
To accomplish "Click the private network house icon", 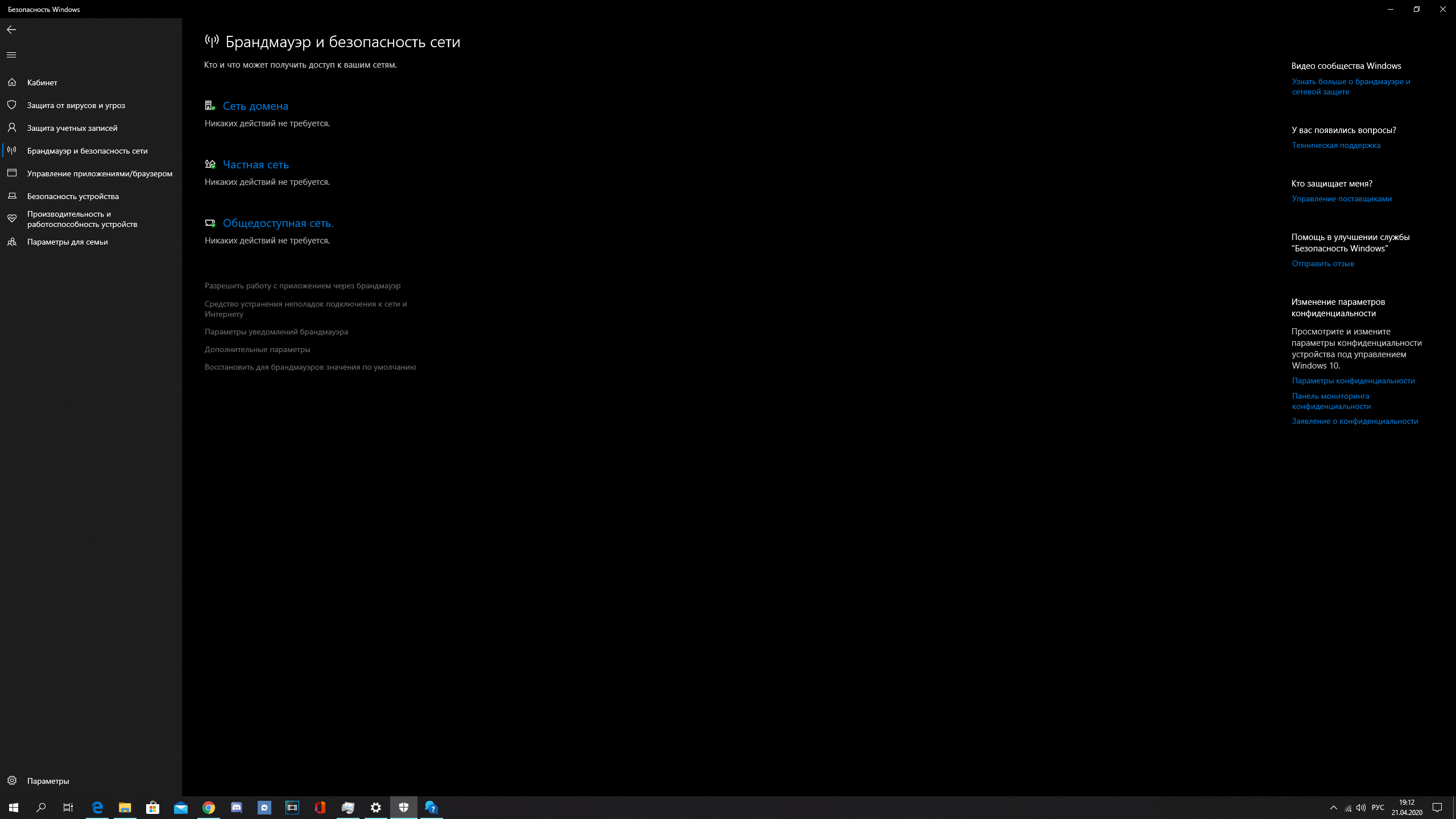I will pos(210,164).
